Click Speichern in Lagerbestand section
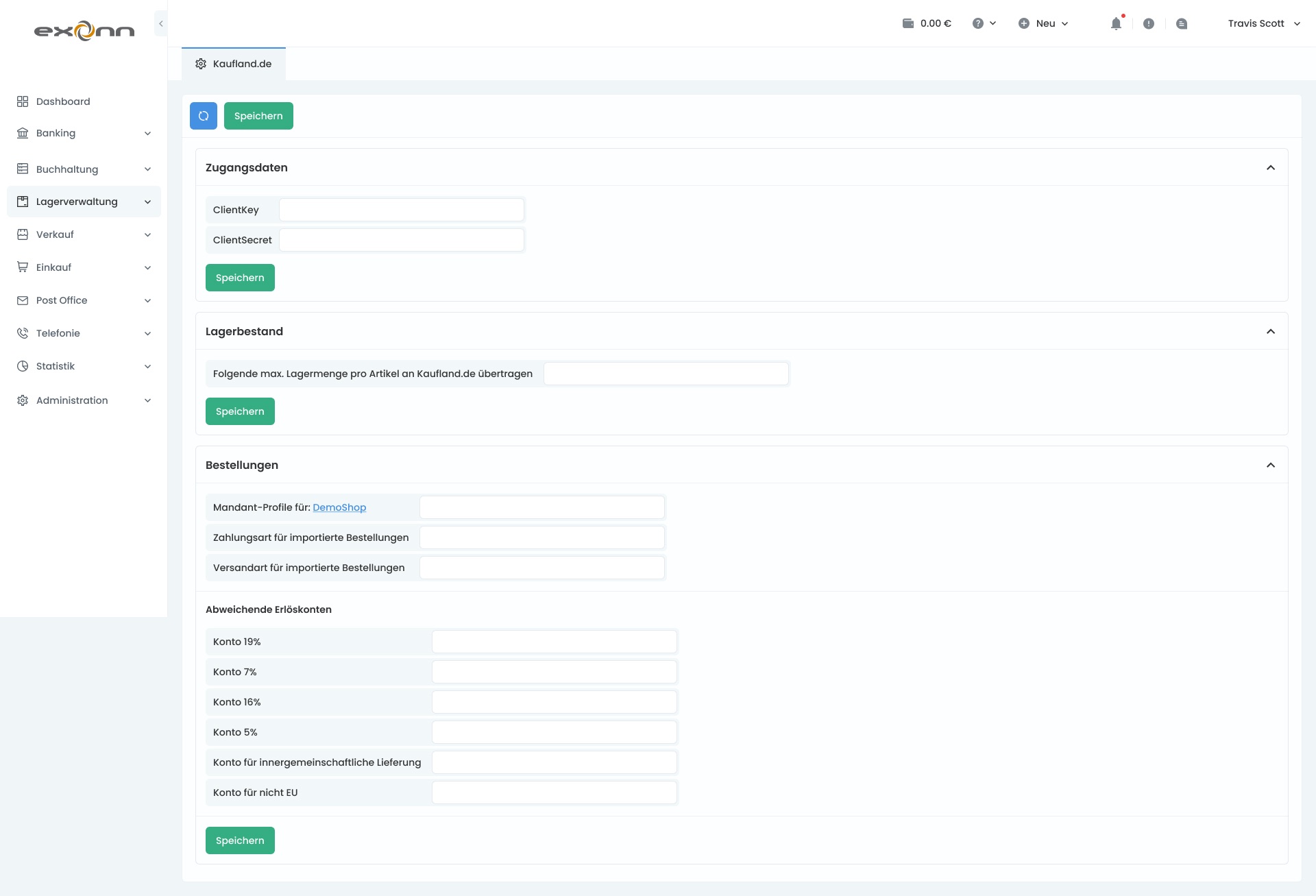 coord(240,411)
